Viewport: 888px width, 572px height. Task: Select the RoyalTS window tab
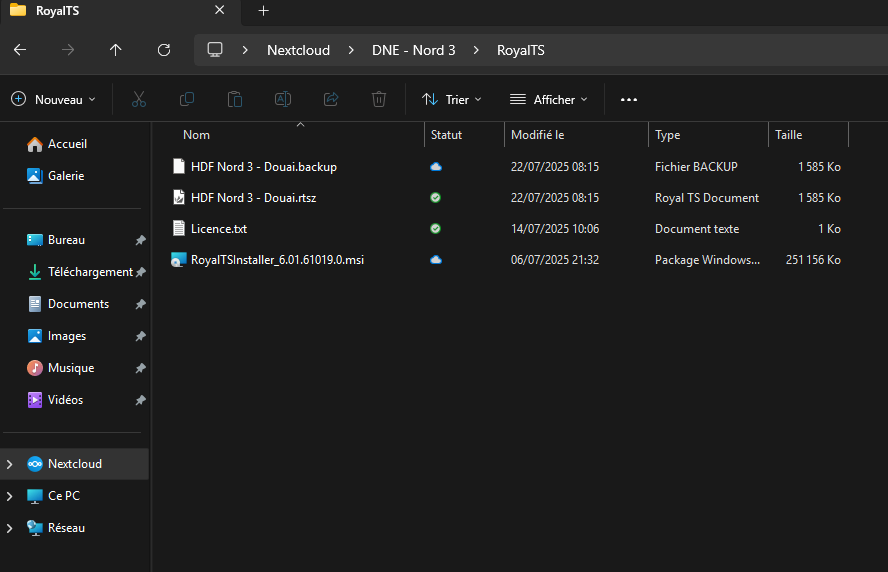120,11
